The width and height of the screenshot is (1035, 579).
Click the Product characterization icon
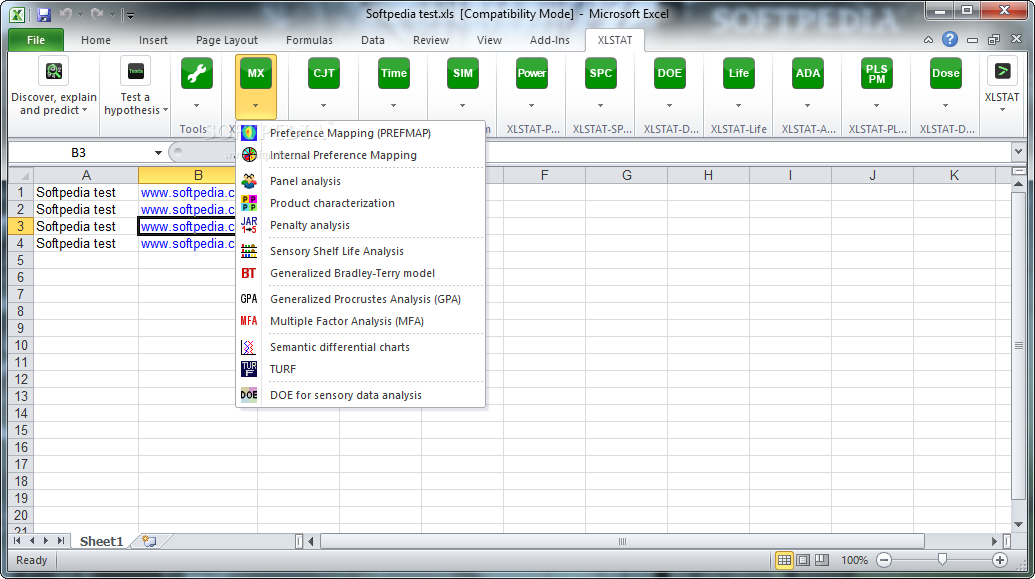(x=249, y=203)
